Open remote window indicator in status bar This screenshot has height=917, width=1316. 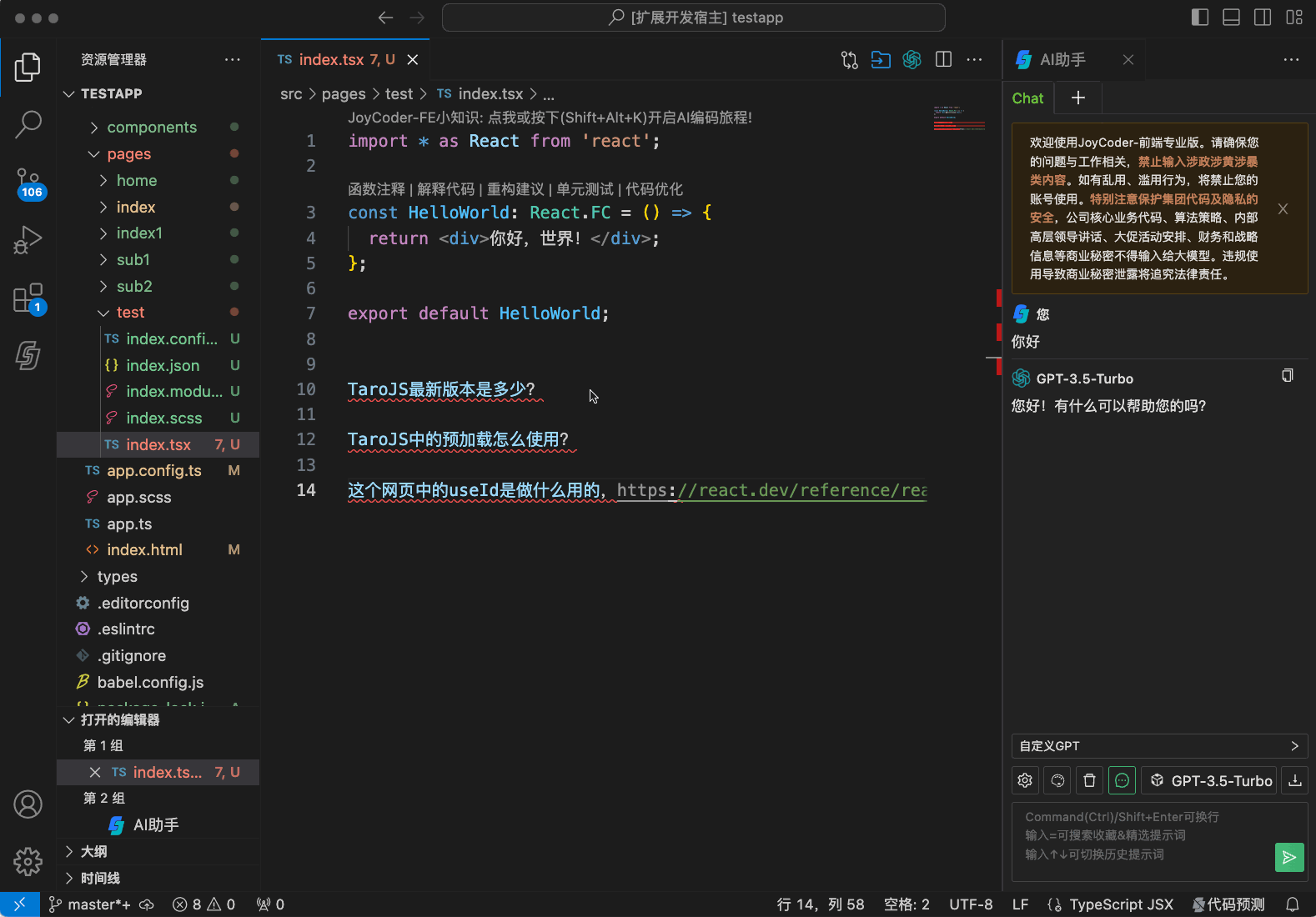(19, 904)
